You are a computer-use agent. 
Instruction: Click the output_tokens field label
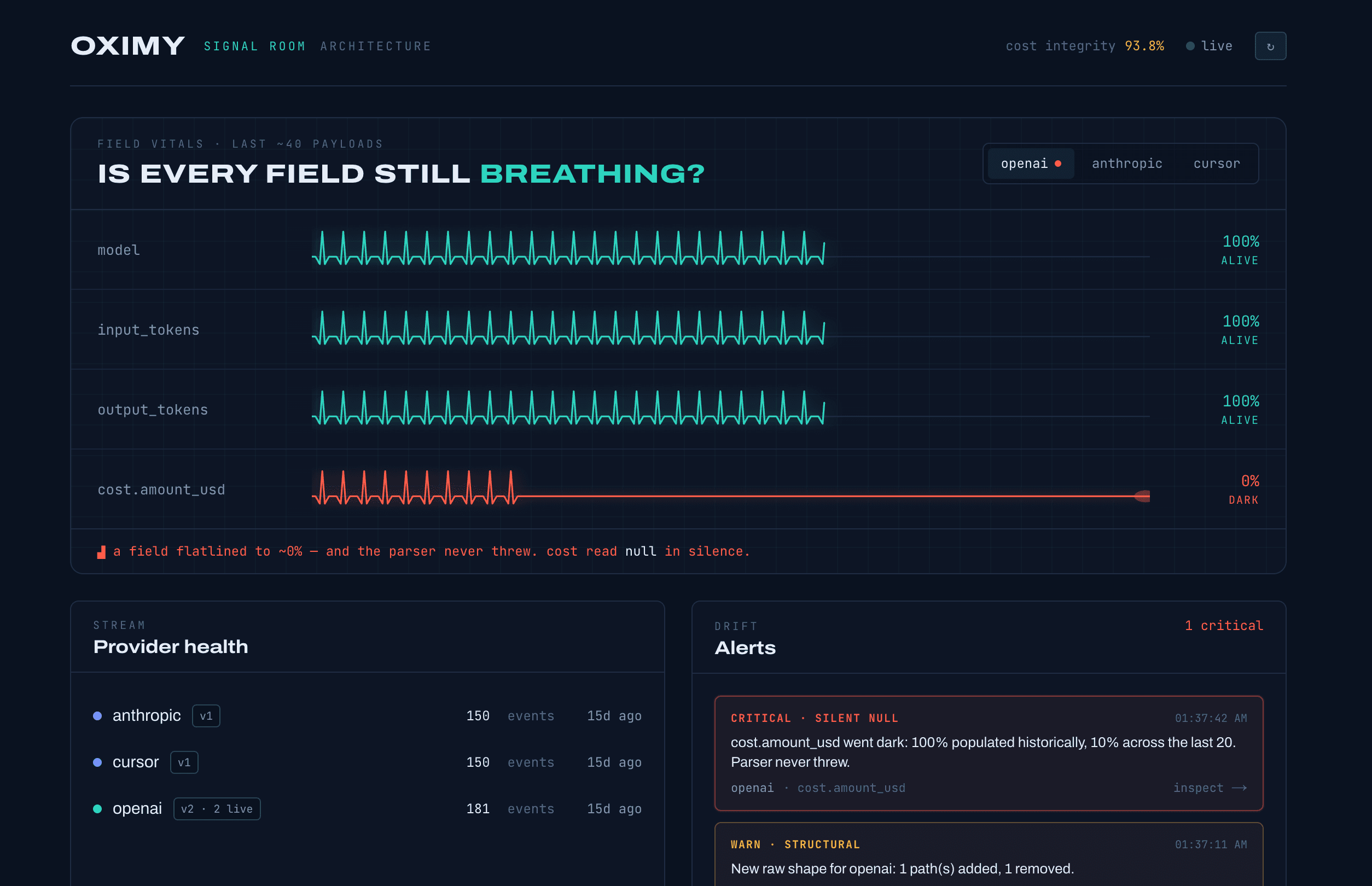(153, 410)
